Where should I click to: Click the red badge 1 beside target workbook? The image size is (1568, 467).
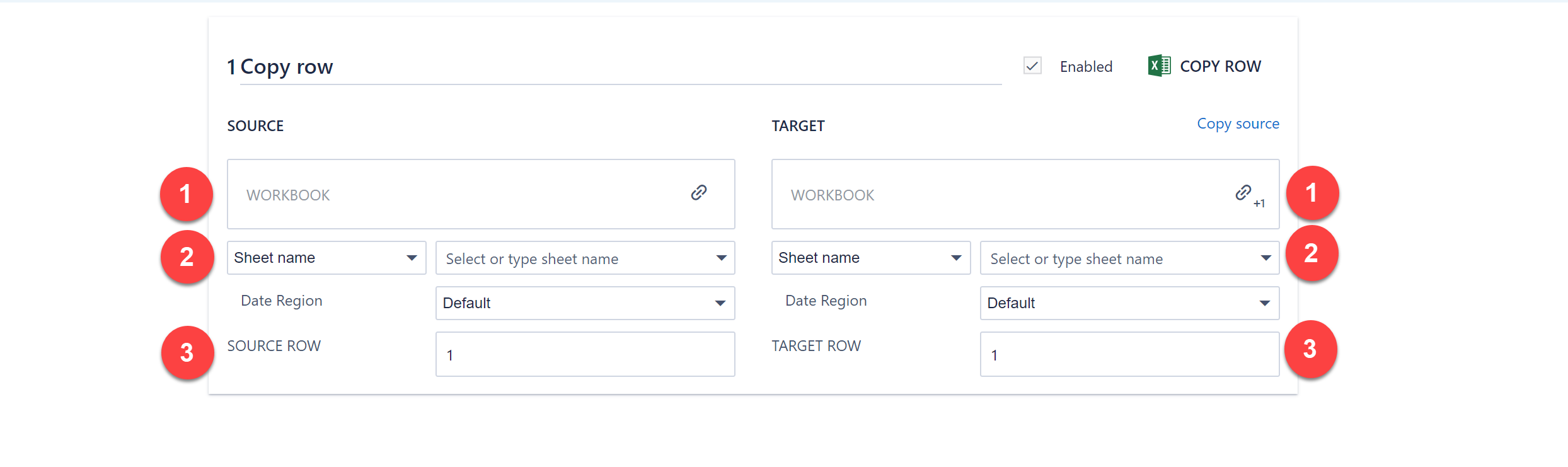pyautogui.click(x=1312, y=193)
